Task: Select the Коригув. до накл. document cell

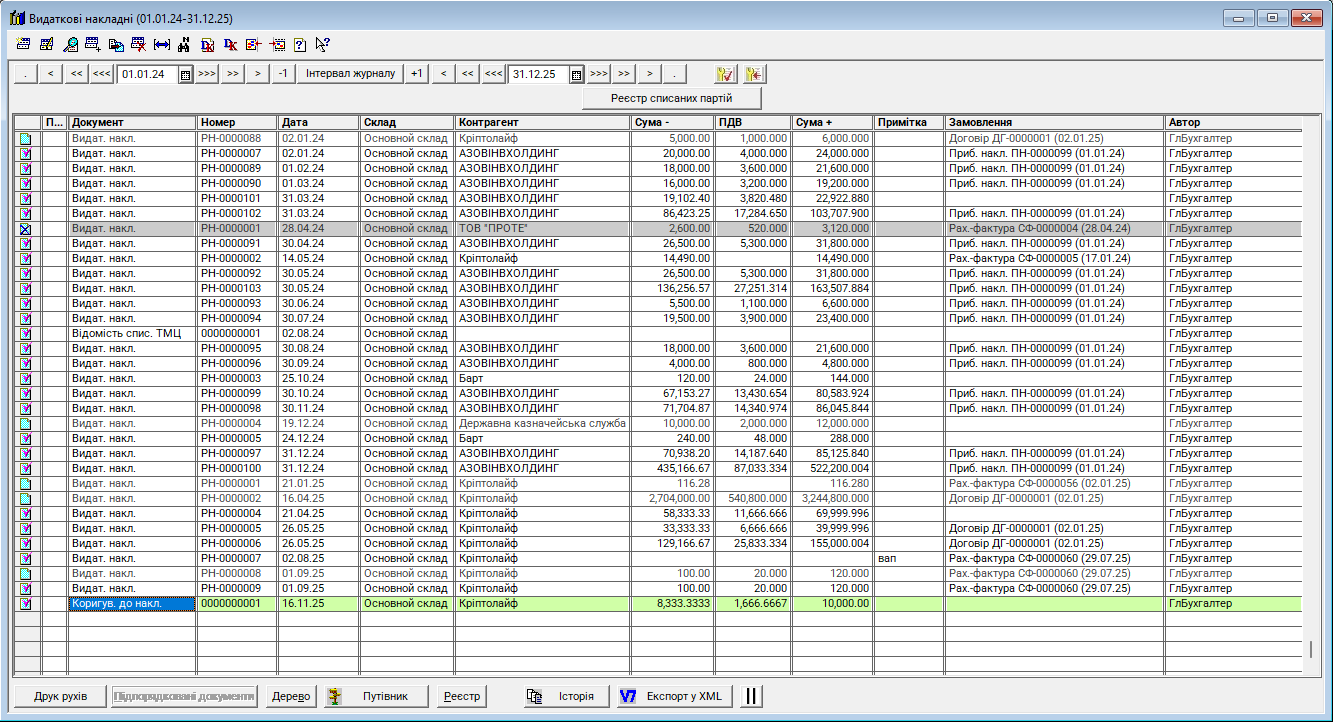Action: (x=131, y=604)
